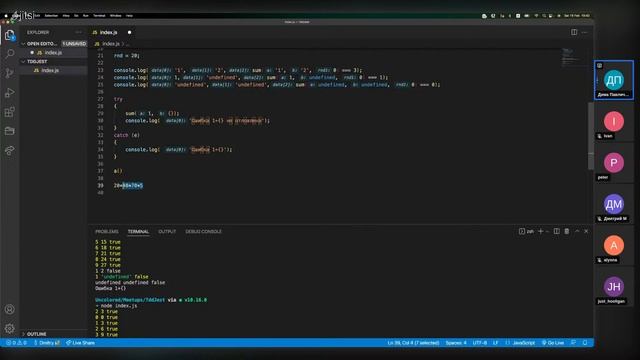Open the Window menu in the menu bar

tap(116, 16)
